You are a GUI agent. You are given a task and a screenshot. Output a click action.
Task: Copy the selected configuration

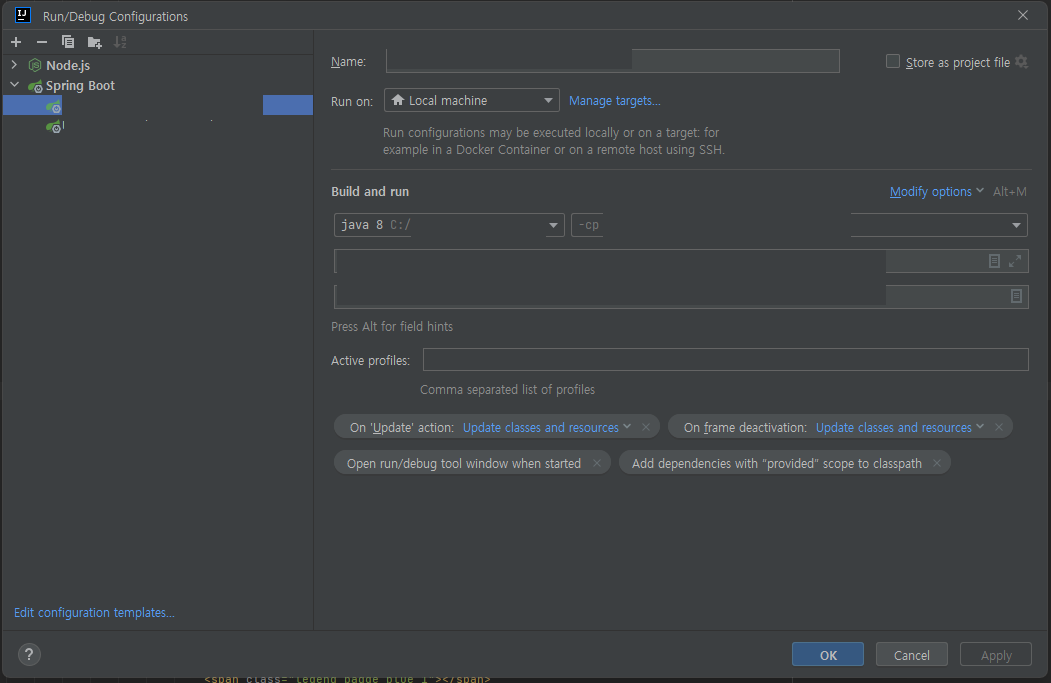click(x=68, y=42)
